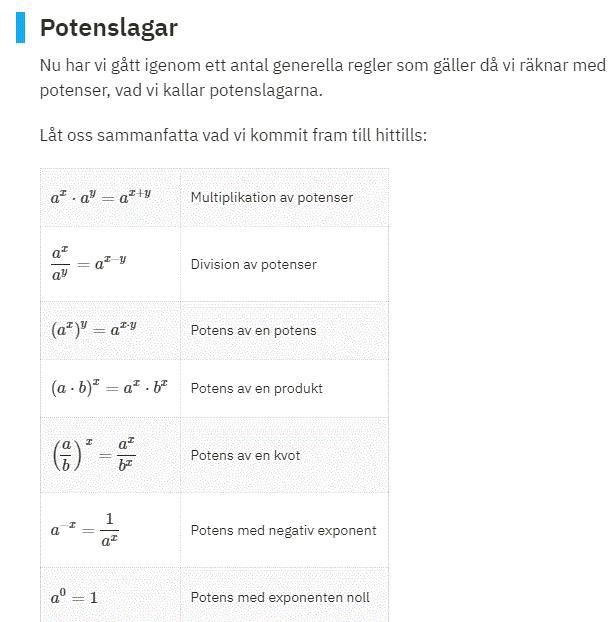Click the blue bar beside the Potenslagar heading
Screen dimensions: 614x622
[x=20, y=28]
